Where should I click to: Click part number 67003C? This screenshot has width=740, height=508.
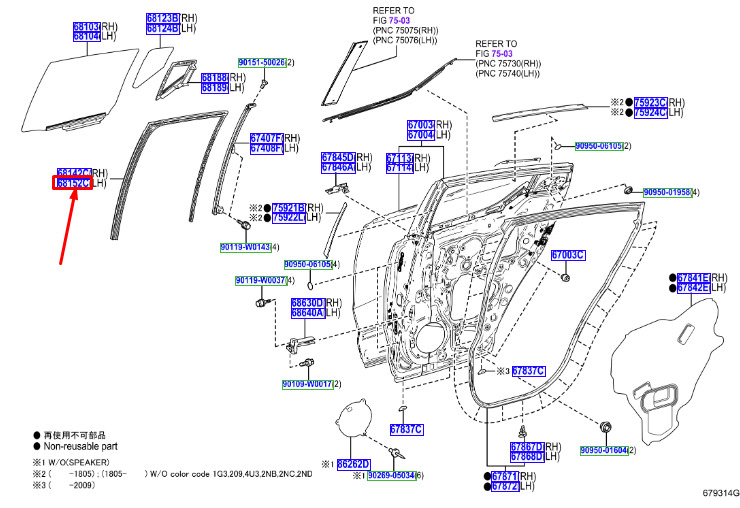pyautogui.click(x=568, y=255)
